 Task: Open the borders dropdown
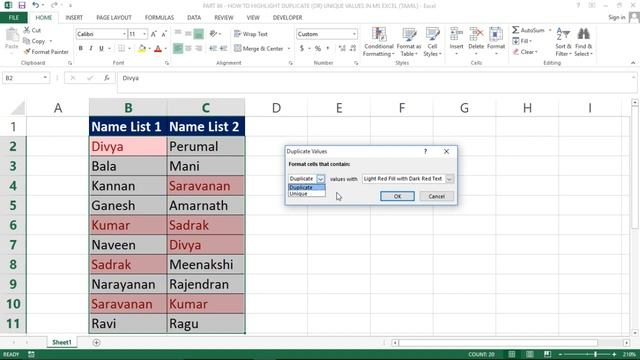(129, 49)
